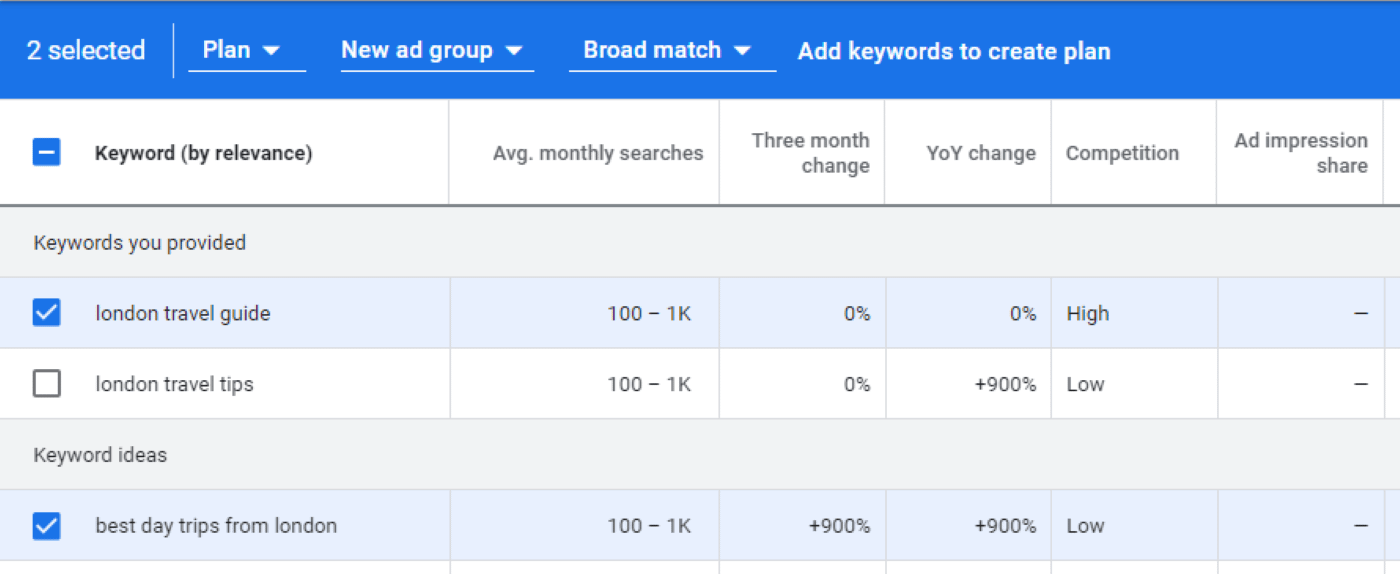Select the london travel tips keyword text
This screenshot has height=574, width=1400.
(174, 384)
